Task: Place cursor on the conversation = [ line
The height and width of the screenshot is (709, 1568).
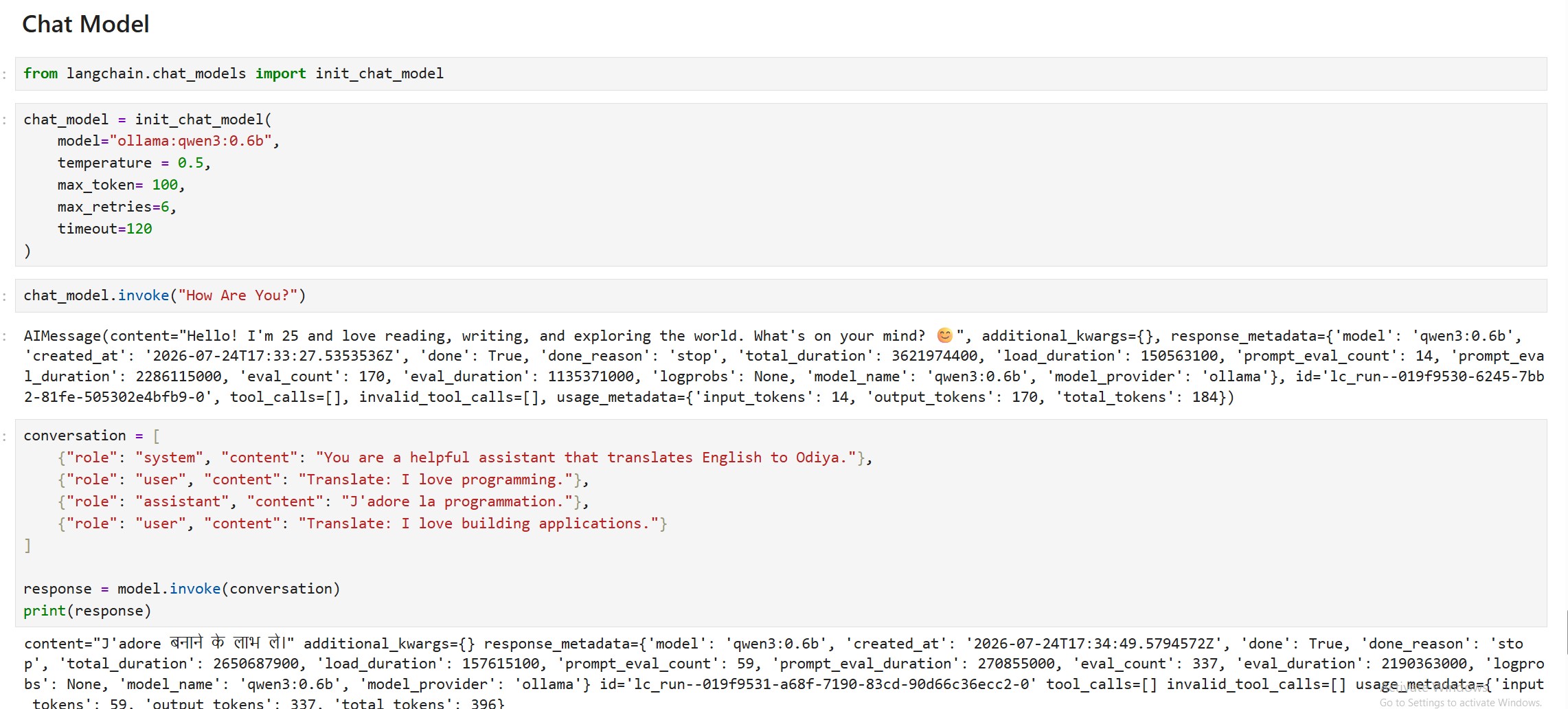Action: (x=91, y=436)
